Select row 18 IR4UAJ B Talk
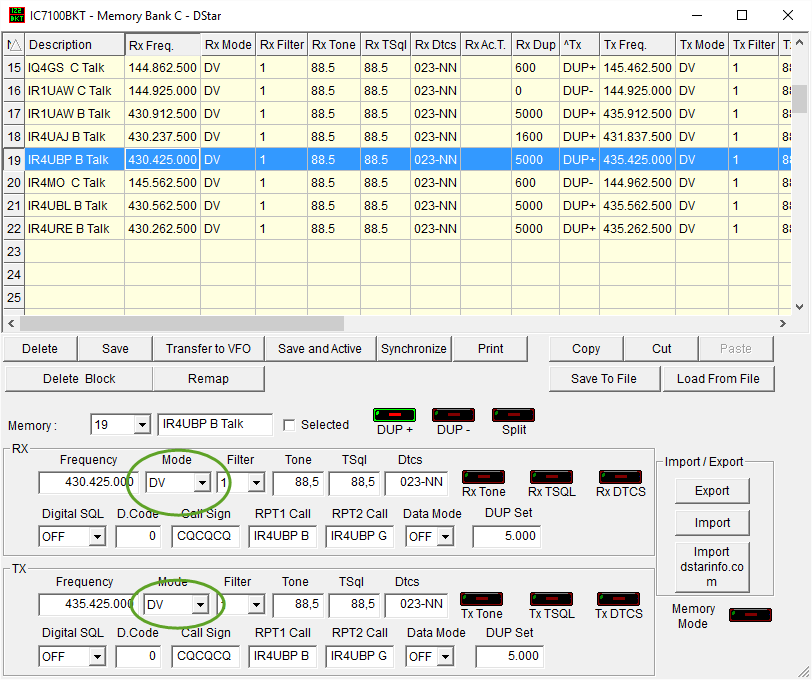Image resolution: width=812 pixels, height=680 pixels. click(397, 137)
